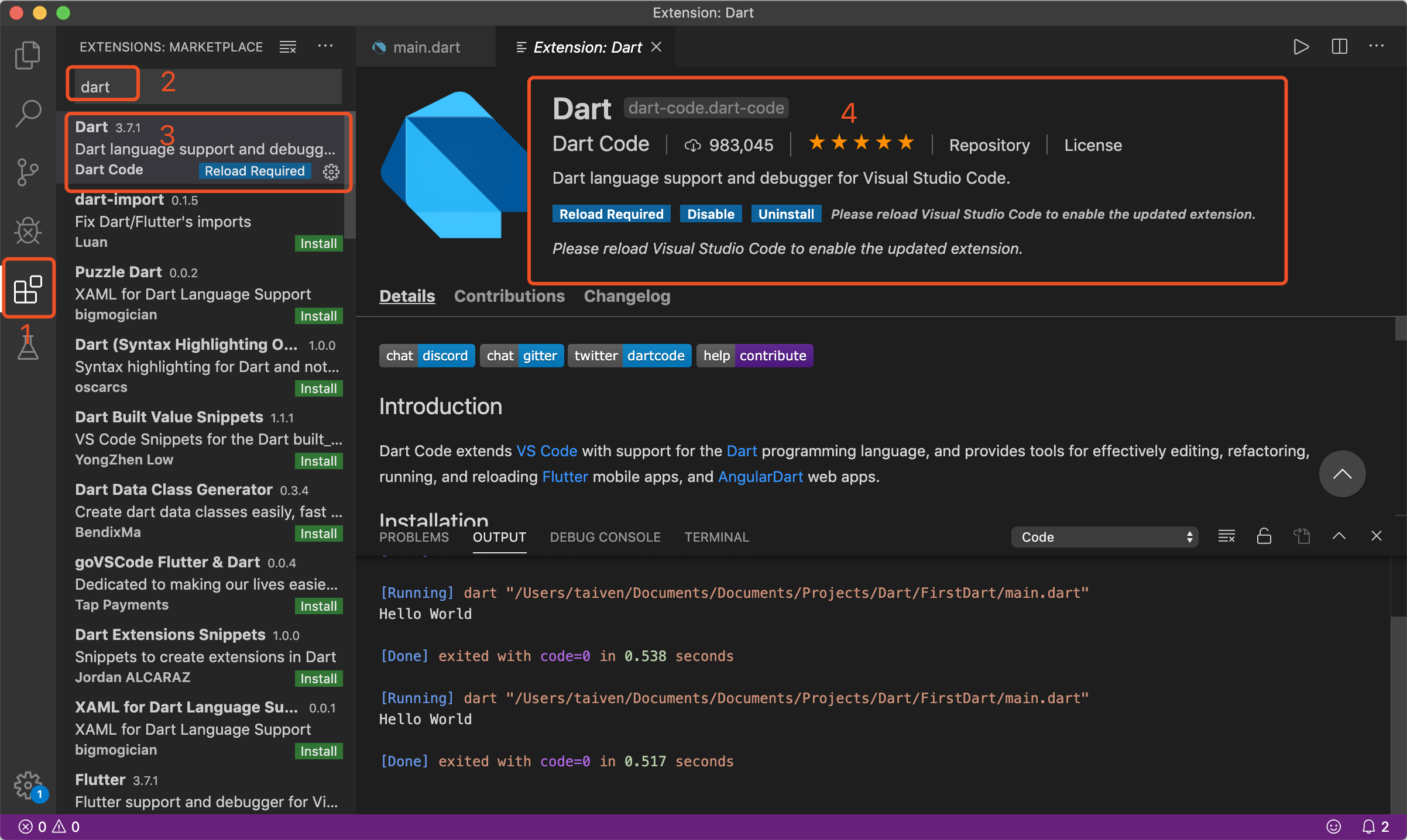
Task: Open the manage gear menu at bottom-left
Action: pos(28,785)
